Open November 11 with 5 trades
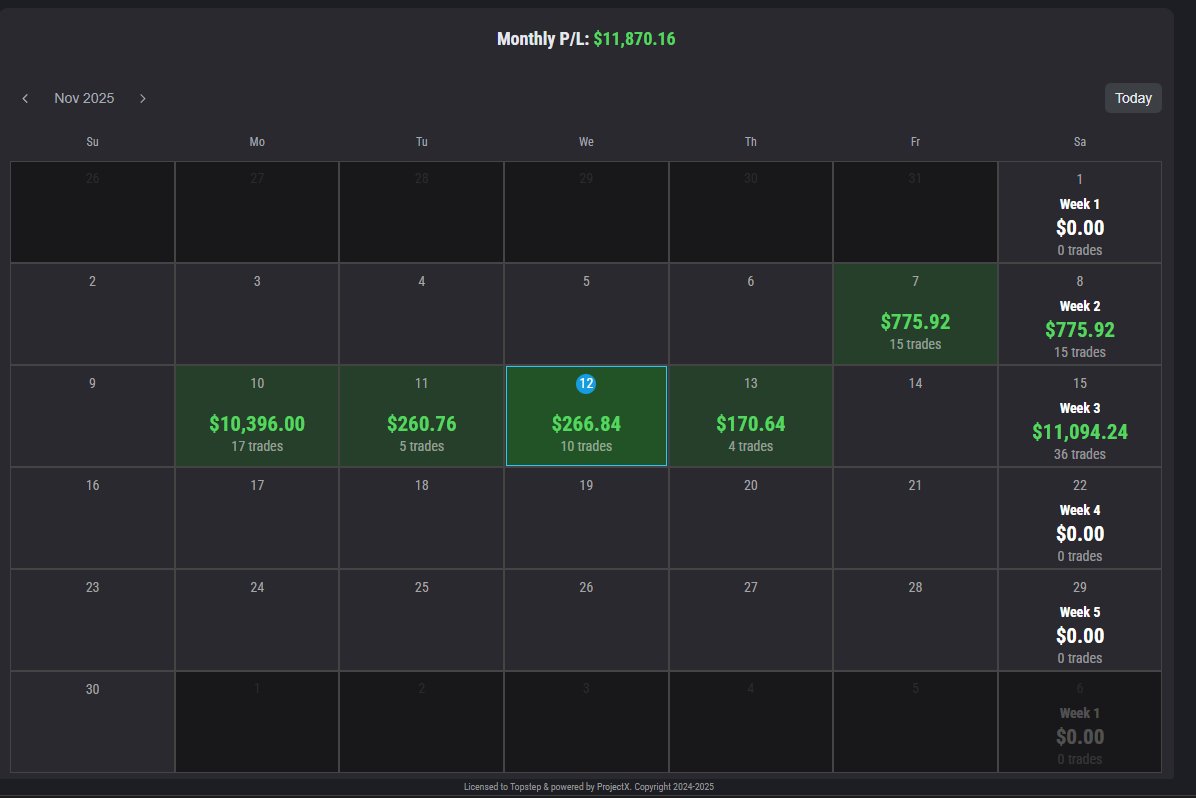 tap(421, 415)
